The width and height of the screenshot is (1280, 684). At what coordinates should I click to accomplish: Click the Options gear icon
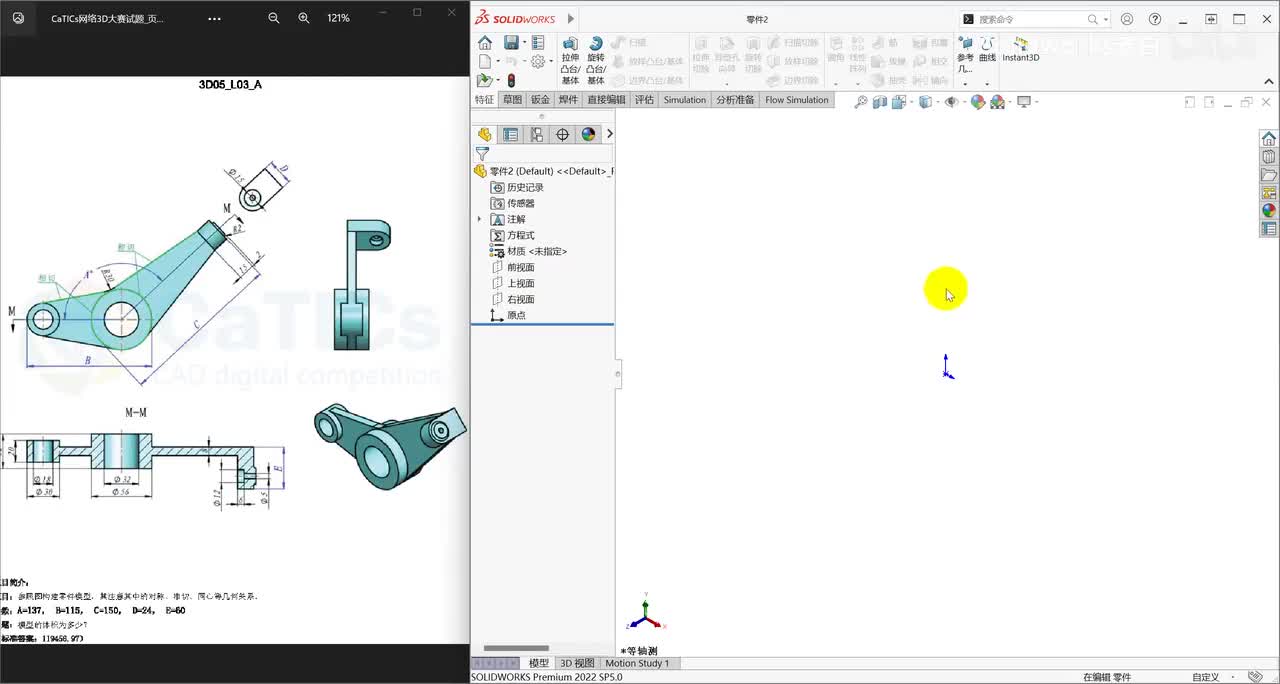click(538, 62)
